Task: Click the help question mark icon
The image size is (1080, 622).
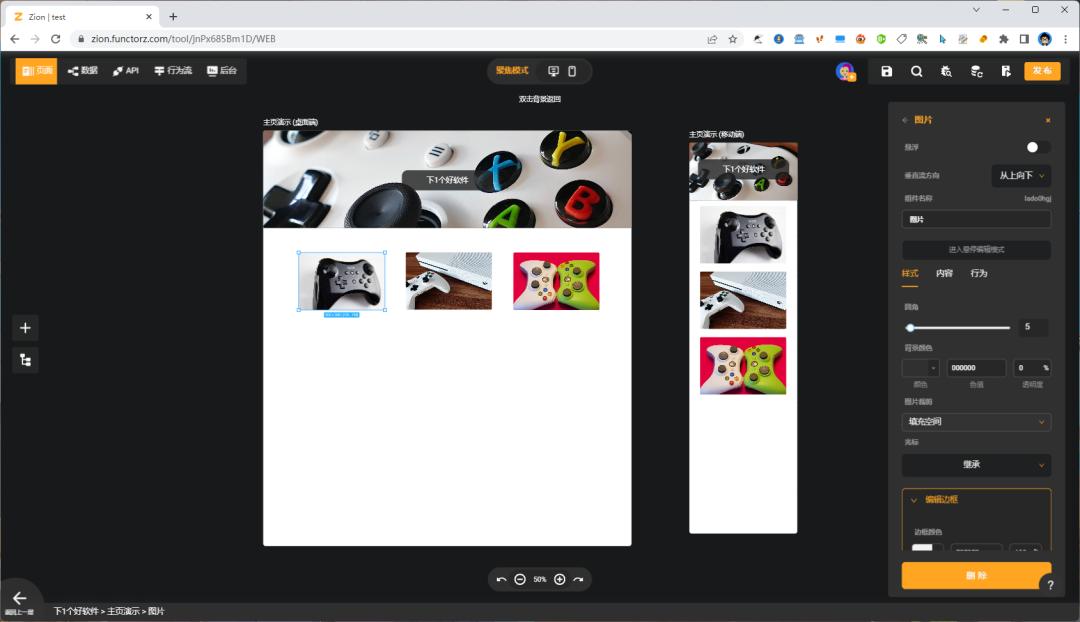Action: tap(1050, 585)
